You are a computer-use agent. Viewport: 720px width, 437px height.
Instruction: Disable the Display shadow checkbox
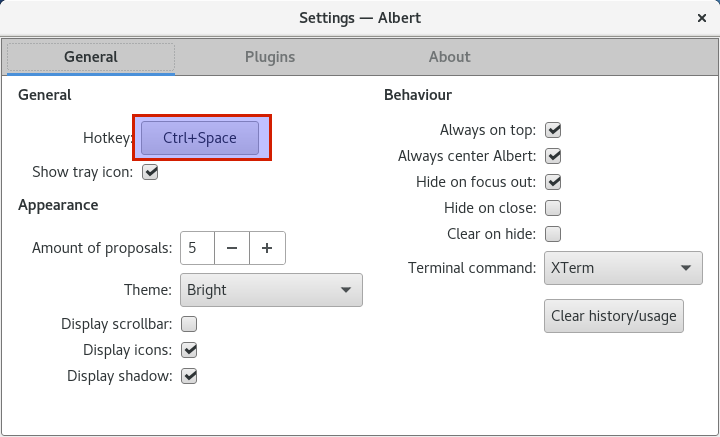[189, 376]
